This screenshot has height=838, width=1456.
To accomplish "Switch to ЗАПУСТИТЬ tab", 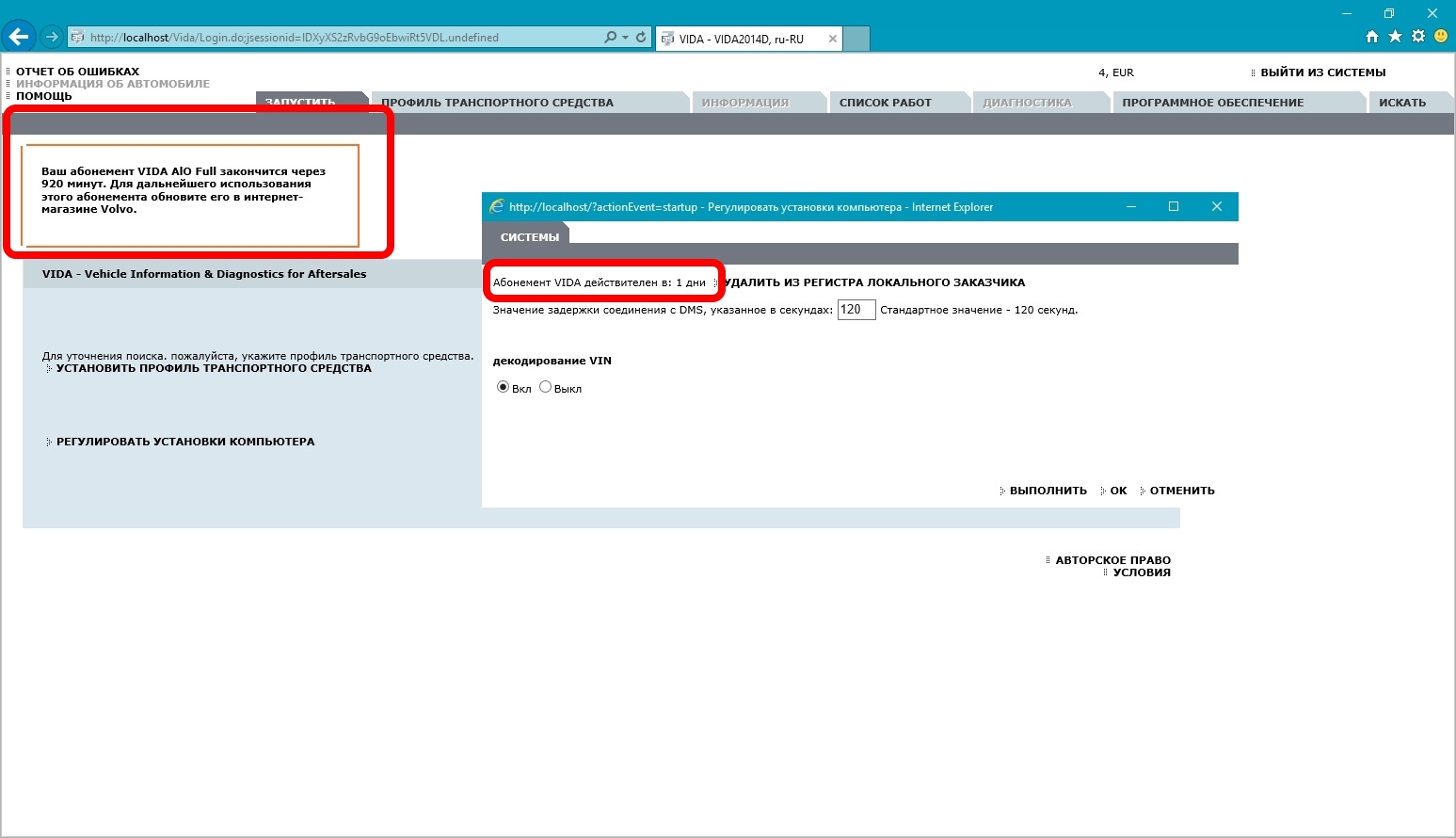I will pyautogui.click(x=310, y=103).
